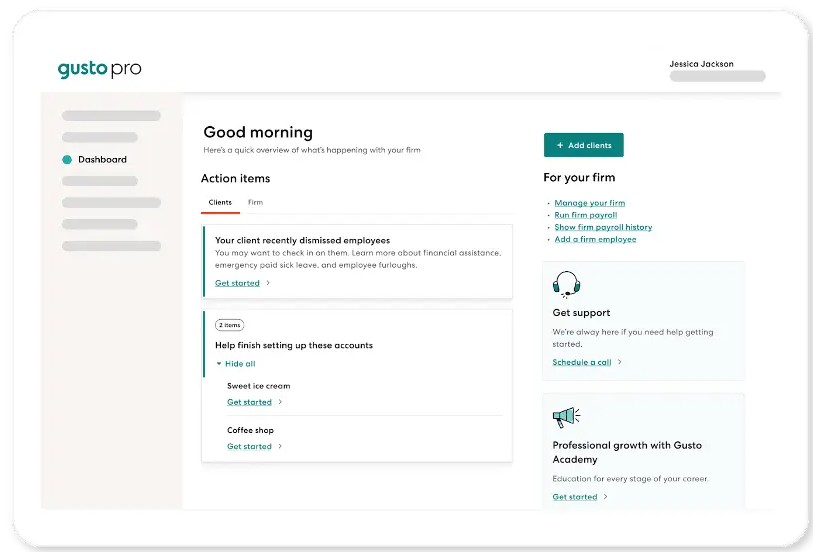Click the headset support icon
Screen dimensions: 813x552
(566, 285)
